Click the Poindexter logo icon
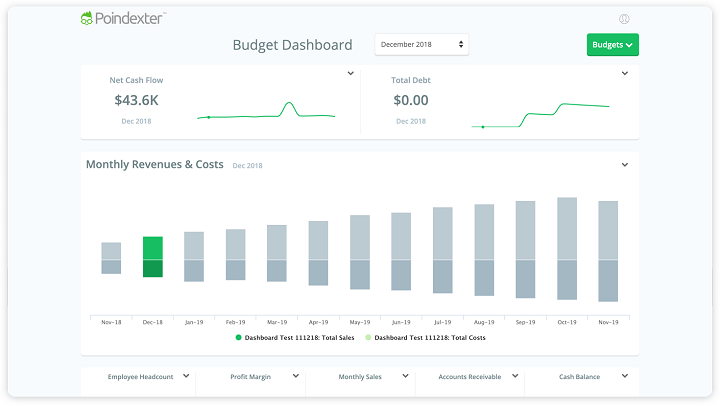Image resolution: width=720 pixels, height=405 pixels. point(86,18)
